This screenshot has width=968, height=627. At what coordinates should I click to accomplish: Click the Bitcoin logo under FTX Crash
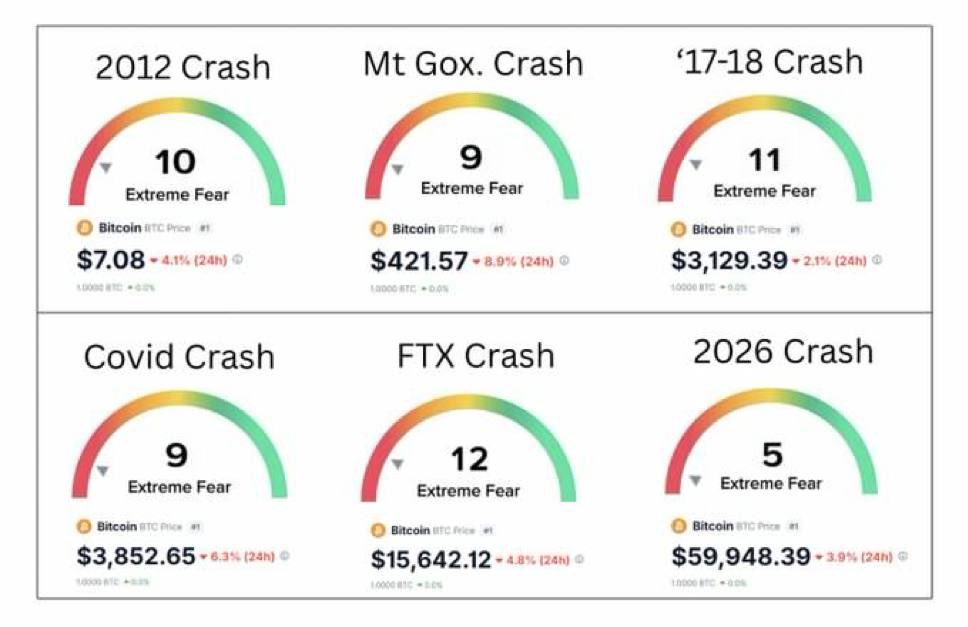pyautogui.click(x=378, y=530)
